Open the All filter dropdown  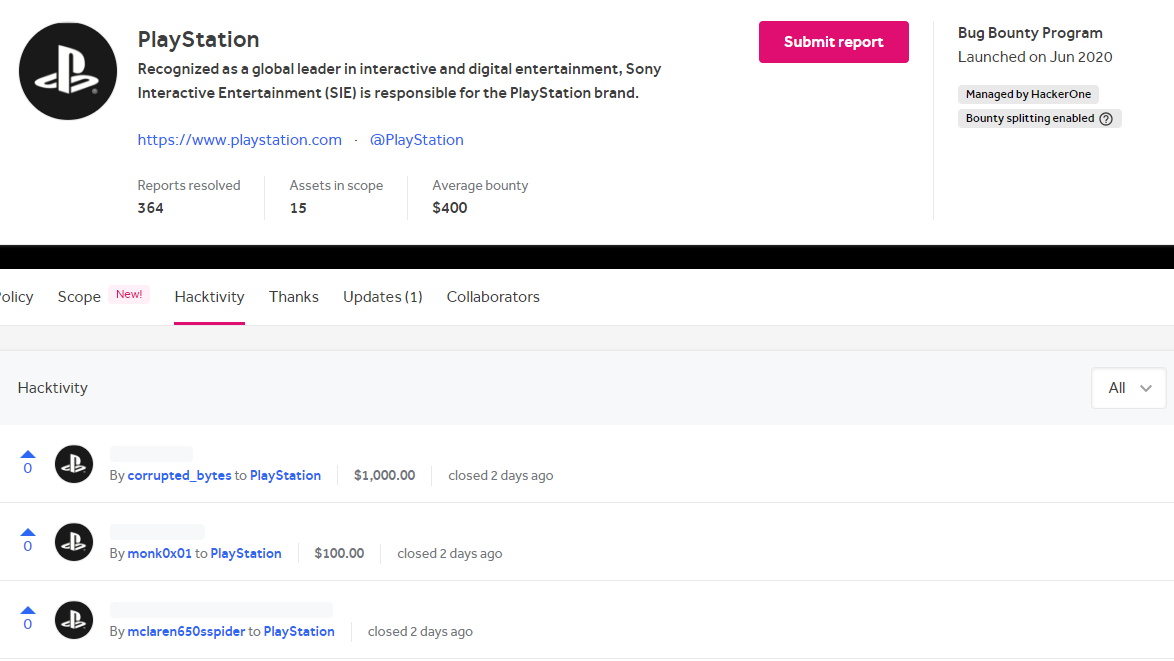[x=1128, y=388]
